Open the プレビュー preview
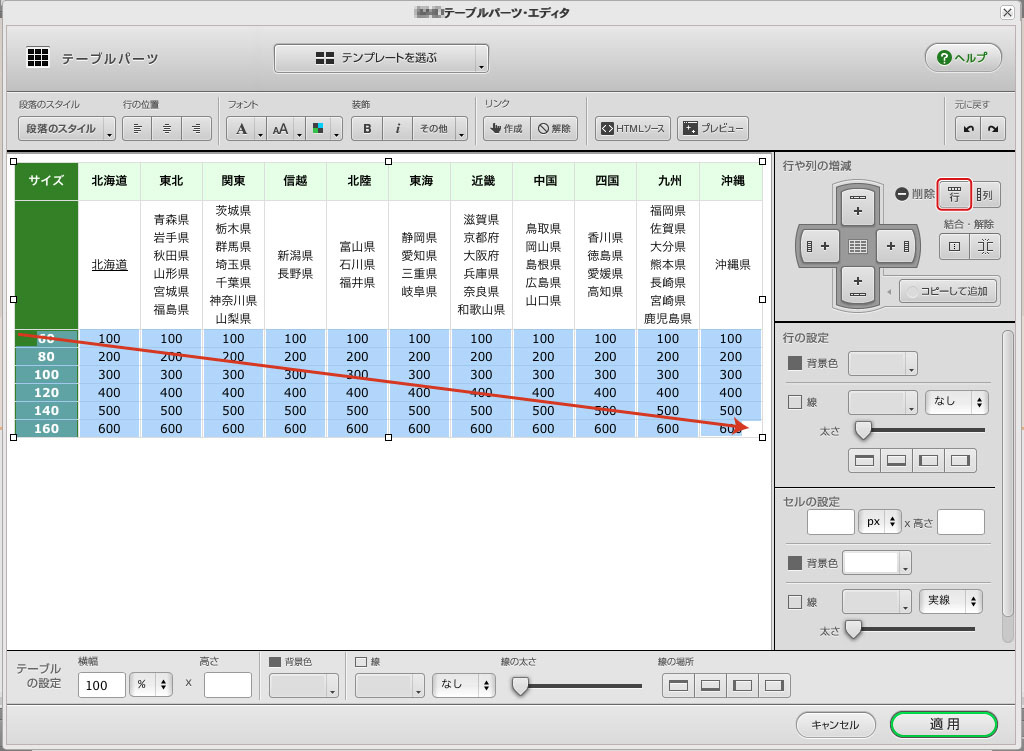This screenshot has width=1024, height=751. (713, 129)
